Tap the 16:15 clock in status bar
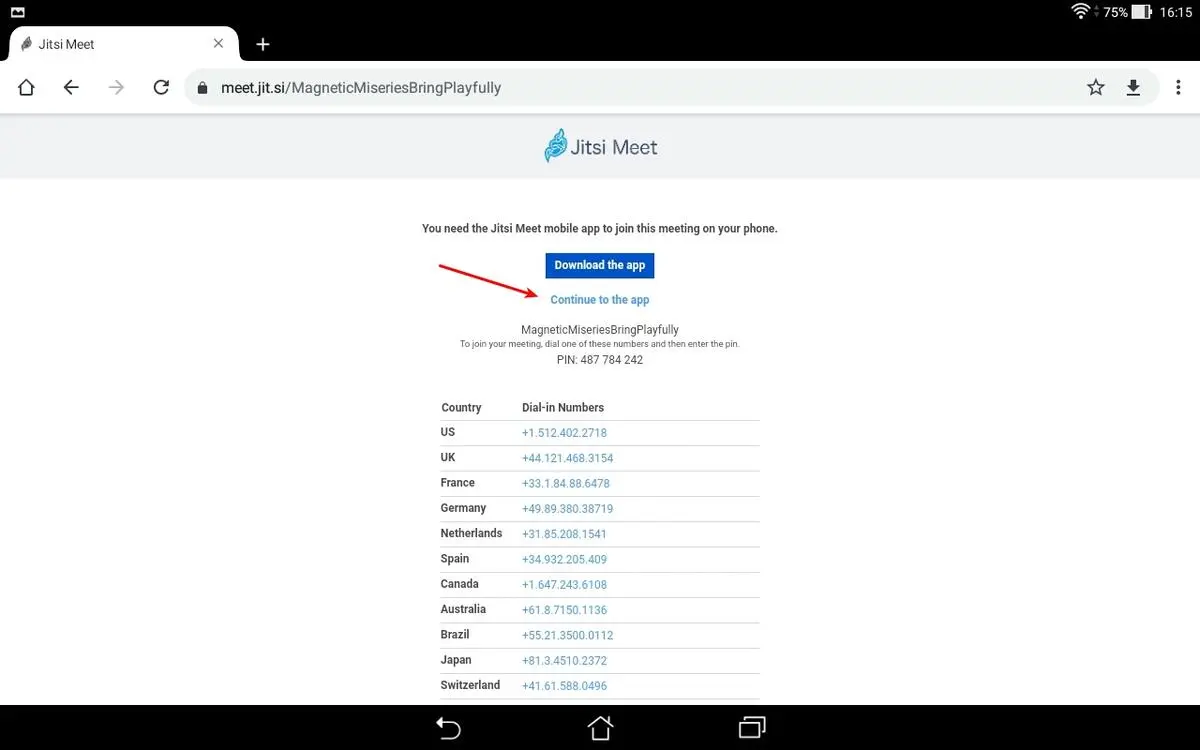1200x750 pixels. tap(1176, 12)
